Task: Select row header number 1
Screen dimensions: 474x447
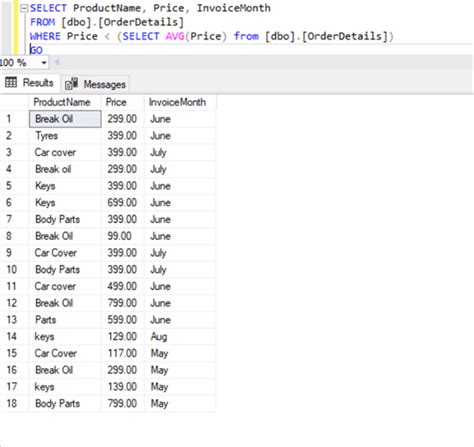Action: [14, 119]
